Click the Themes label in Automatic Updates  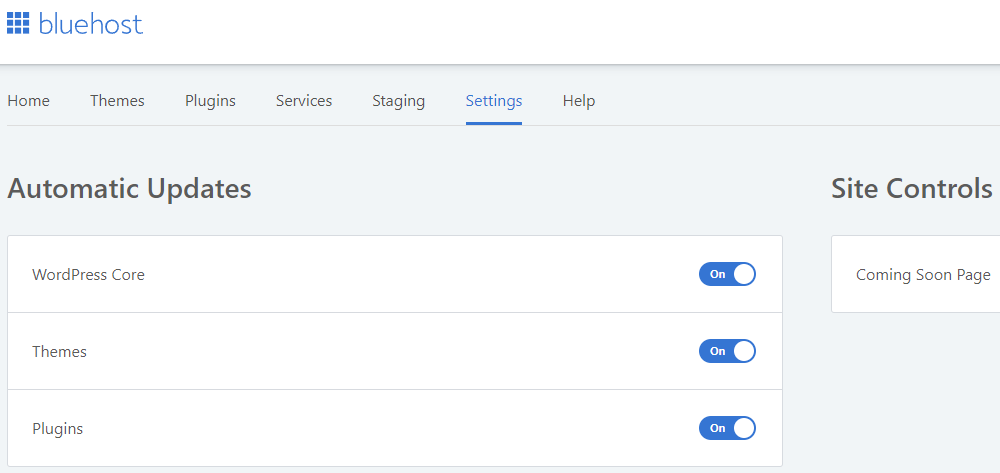pos(59,352)
